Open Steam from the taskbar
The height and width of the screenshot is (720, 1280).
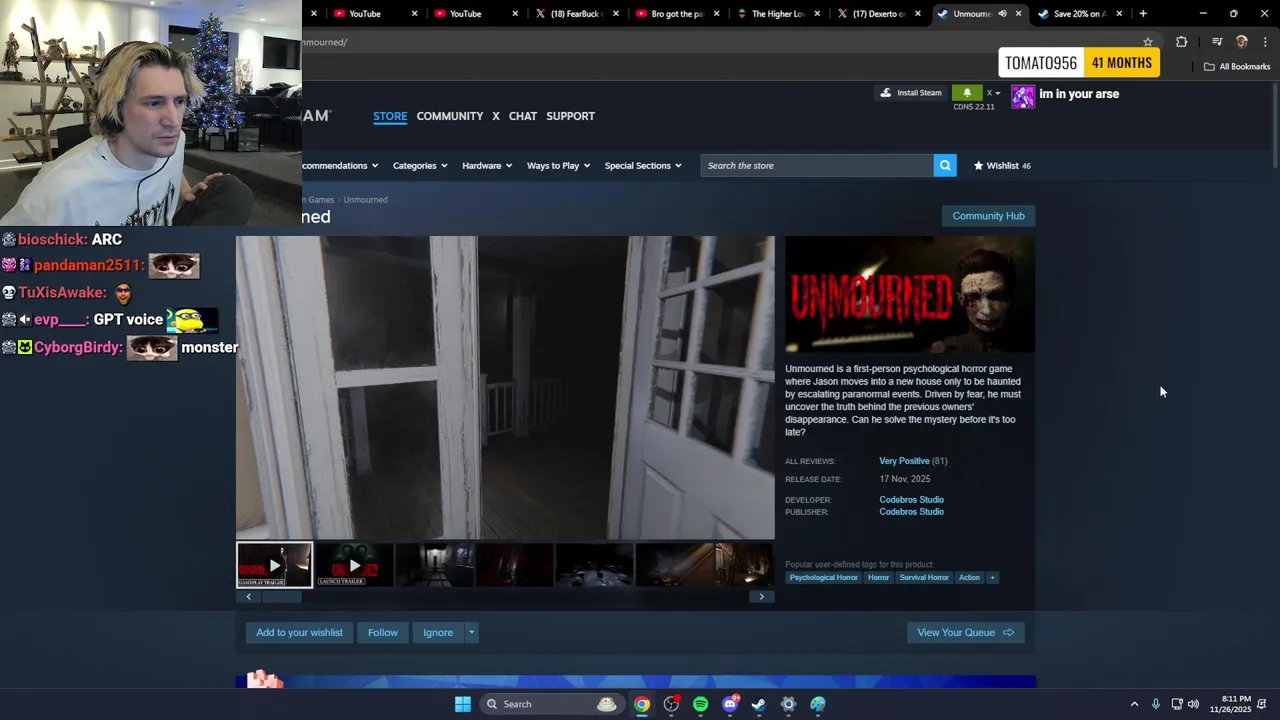[759, 704]
